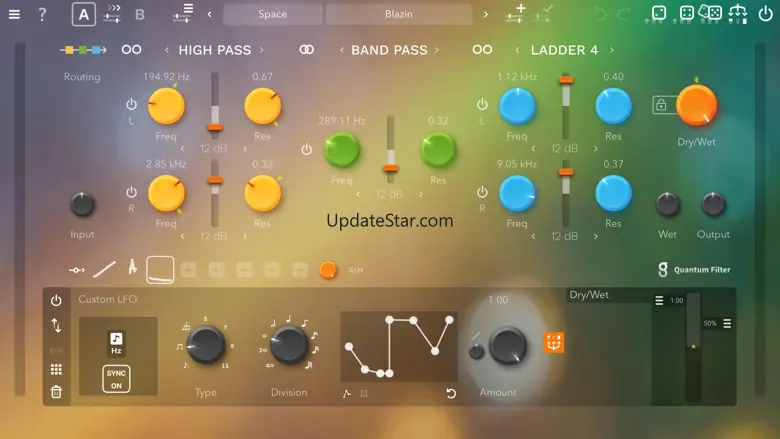Toggle Ladder 4 stereo link icon
The width and height of the screenshot is (780, 439).
[482, 50]
